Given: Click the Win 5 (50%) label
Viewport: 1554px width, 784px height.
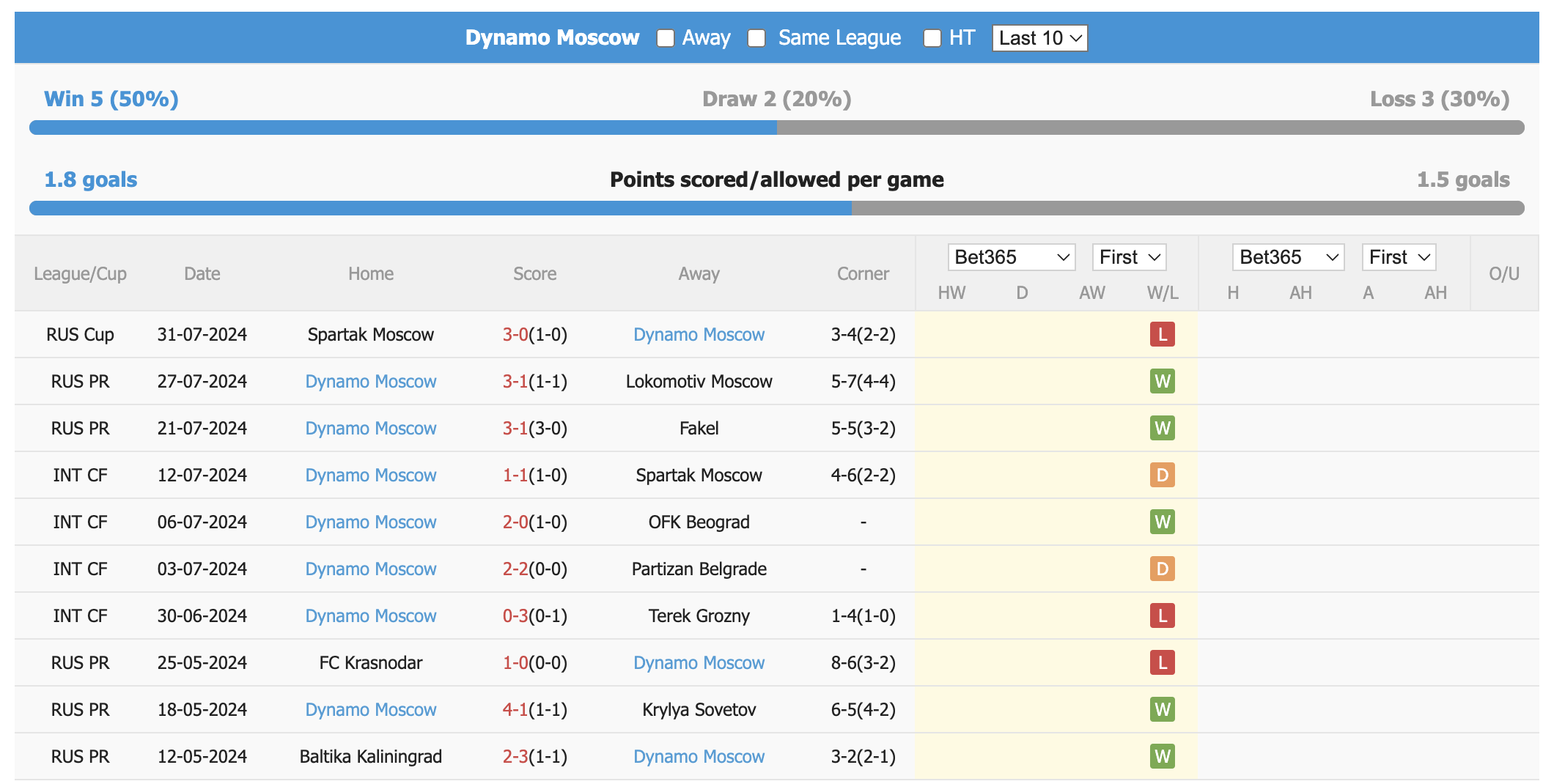Looking at the screenshot, I should point(111,99).
